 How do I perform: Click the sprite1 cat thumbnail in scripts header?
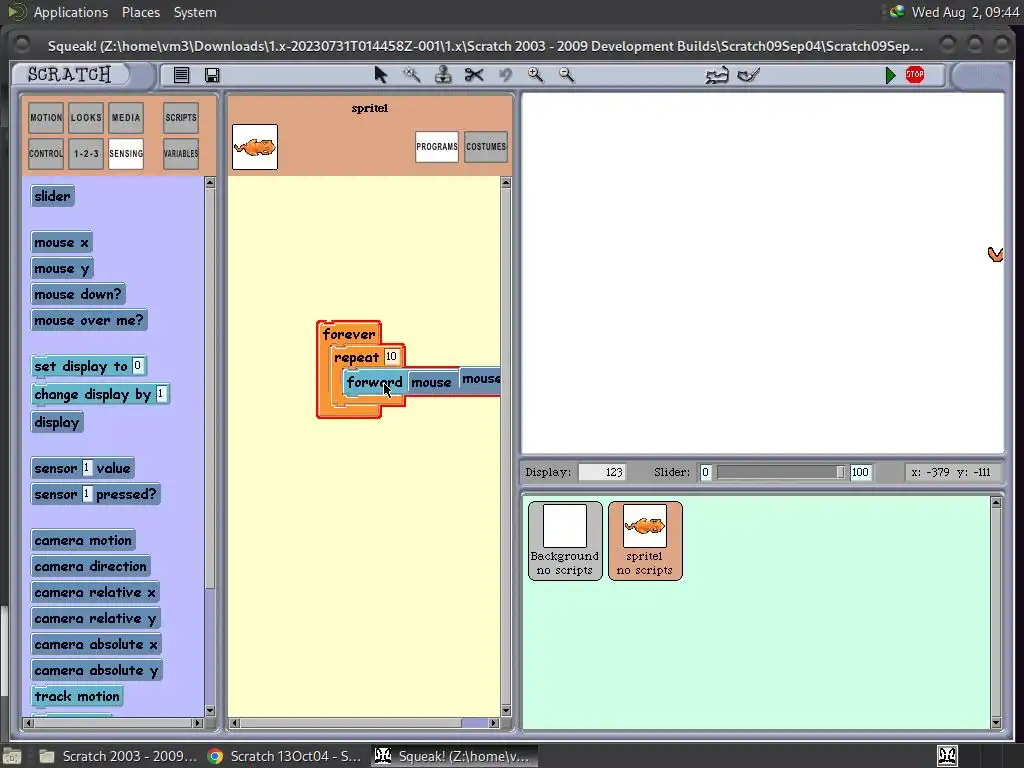coord(255,147)
